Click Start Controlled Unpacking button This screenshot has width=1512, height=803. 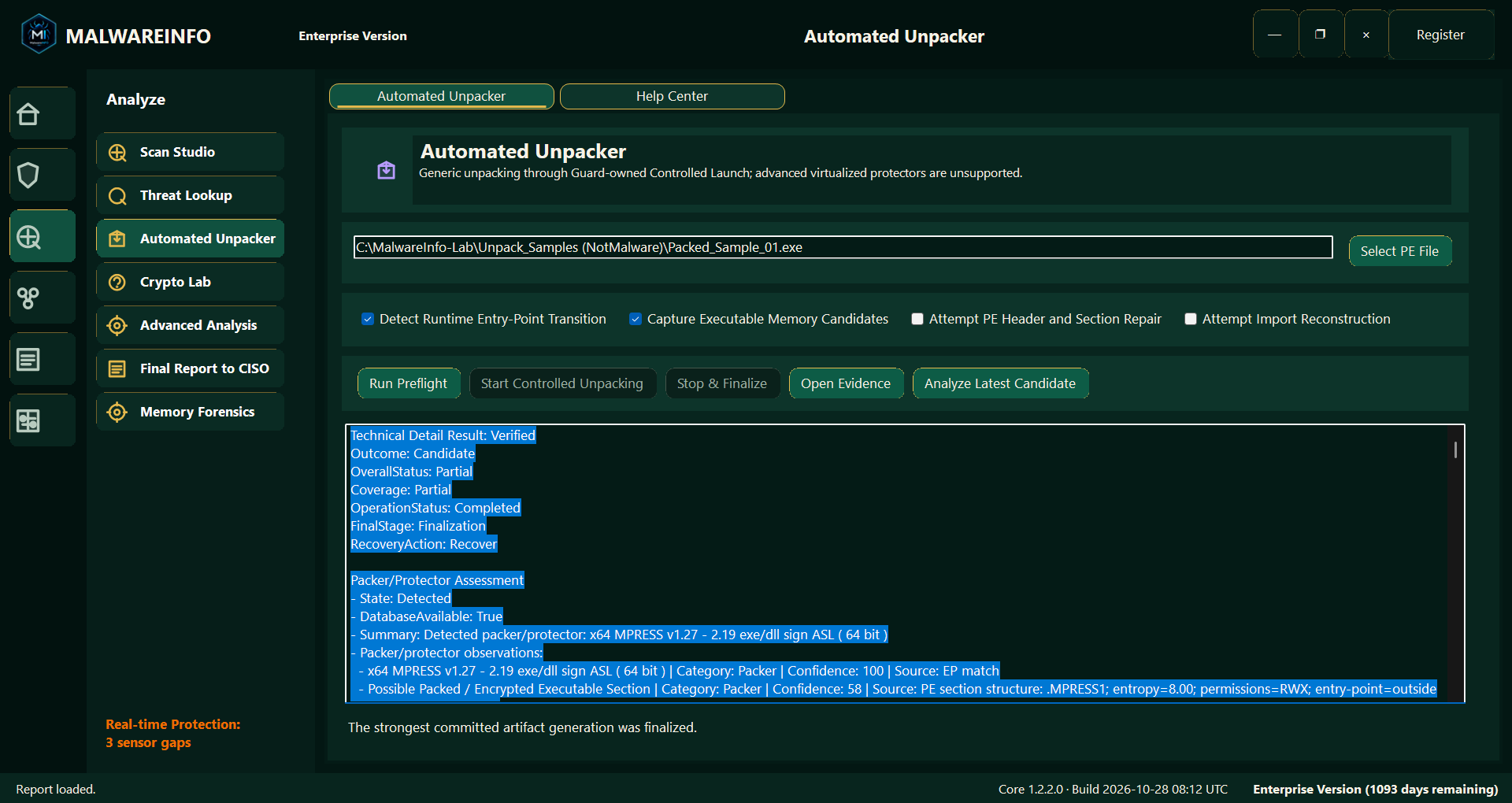click(561, 383)
